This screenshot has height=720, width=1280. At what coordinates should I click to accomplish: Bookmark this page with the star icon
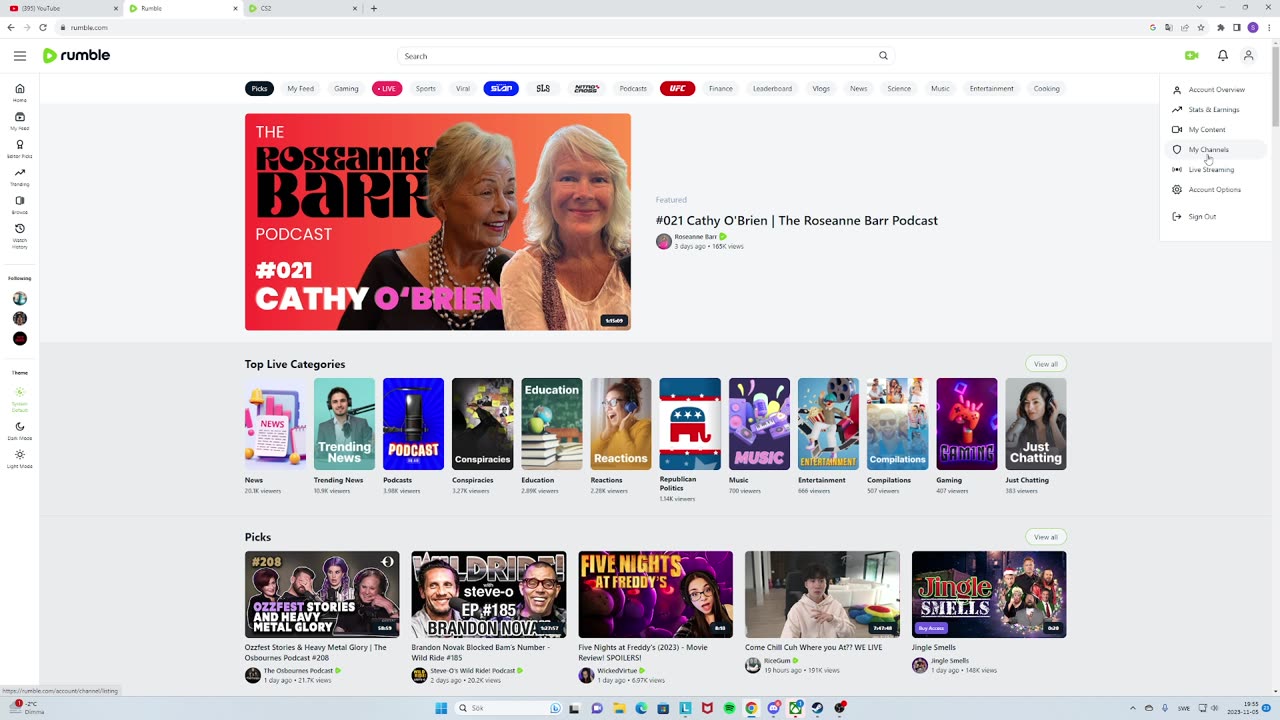[1200, 27]
